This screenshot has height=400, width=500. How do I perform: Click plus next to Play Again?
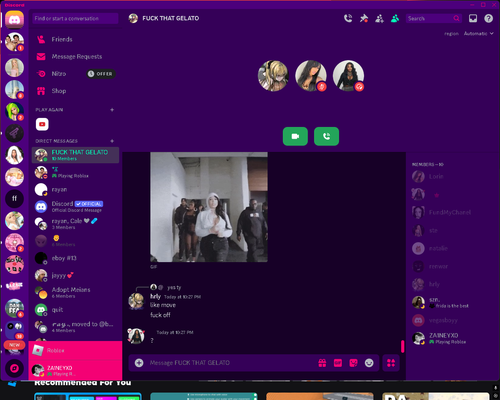pos(112,110)
